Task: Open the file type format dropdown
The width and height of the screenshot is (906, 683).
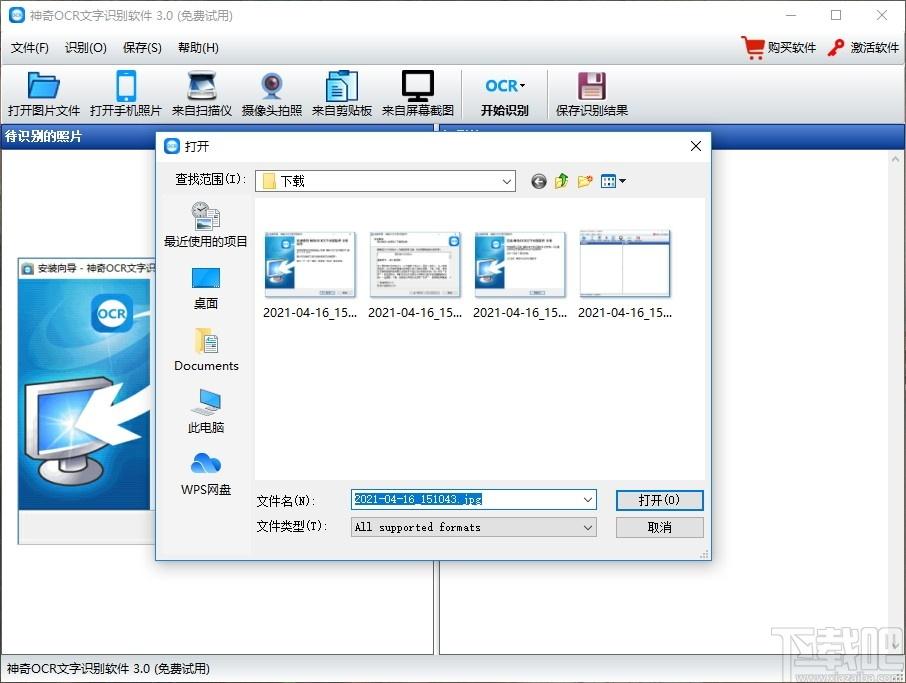Action: pyautogui.click(x=474, y=527)
